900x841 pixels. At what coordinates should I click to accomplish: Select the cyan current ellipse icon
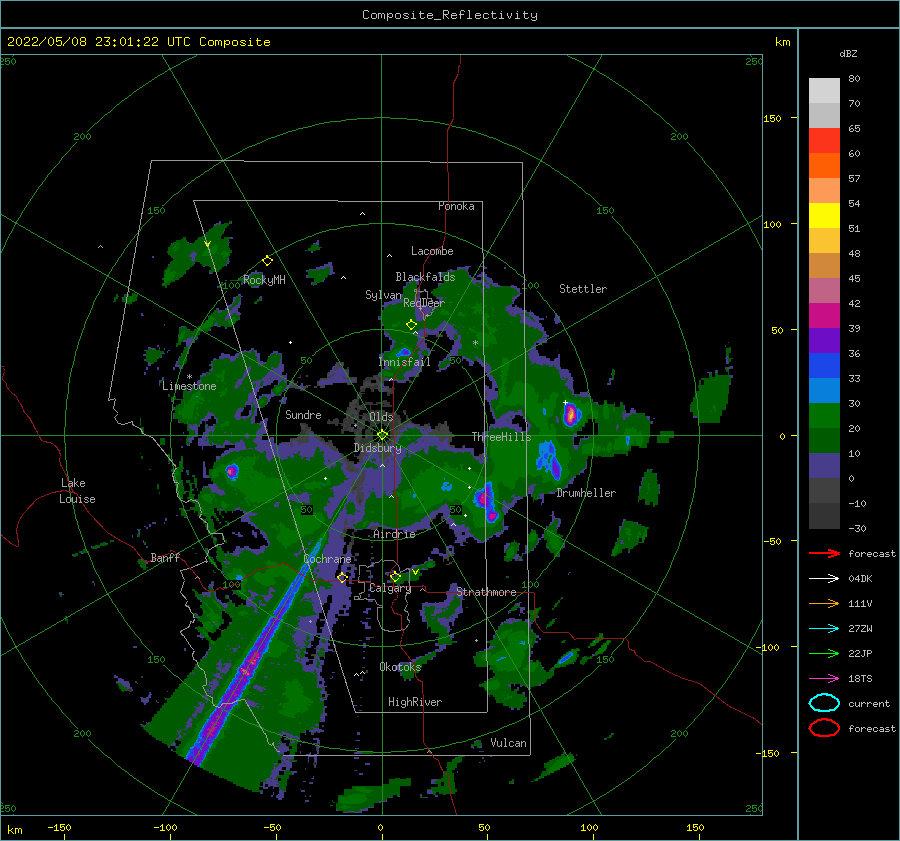pos(824,703)
